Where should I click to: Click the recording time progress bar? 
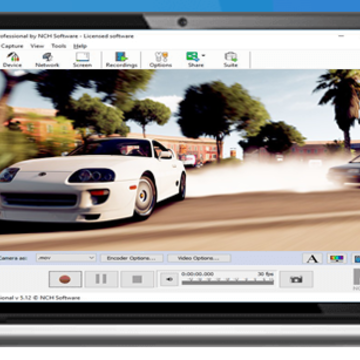(228, 282)
